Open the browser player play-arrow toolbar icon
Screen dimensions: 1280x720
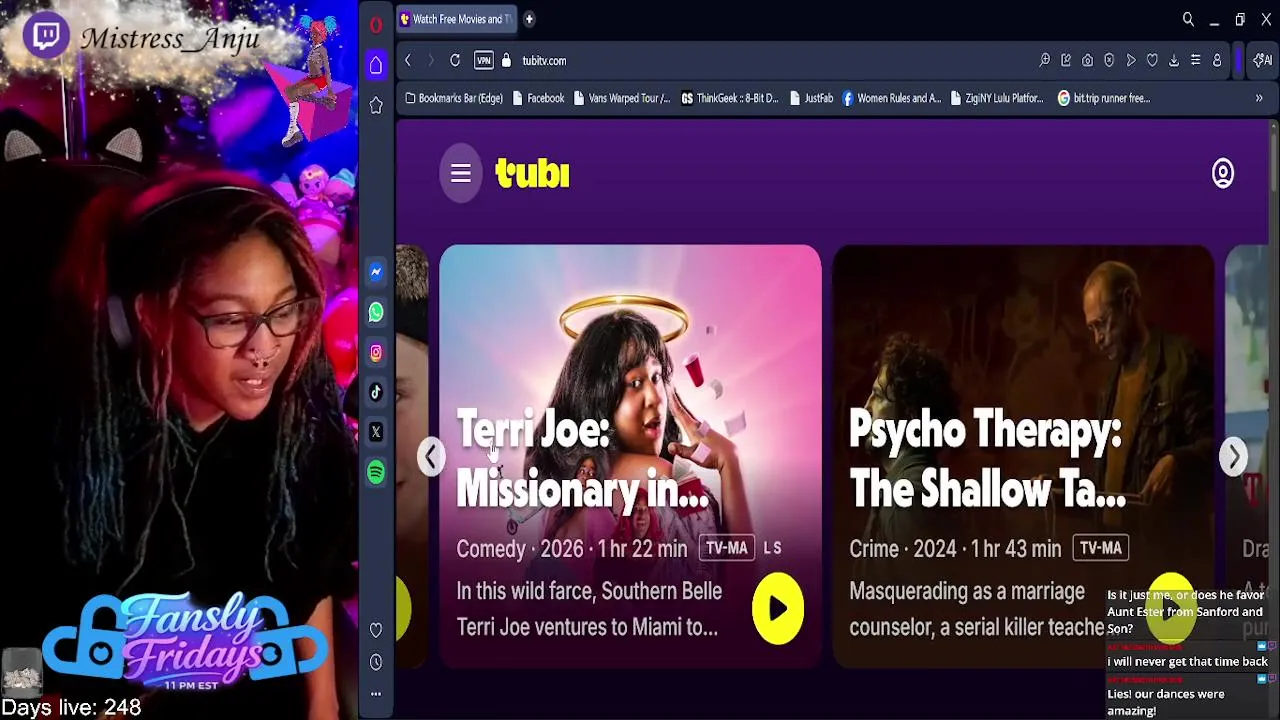tap(1131, 61)
